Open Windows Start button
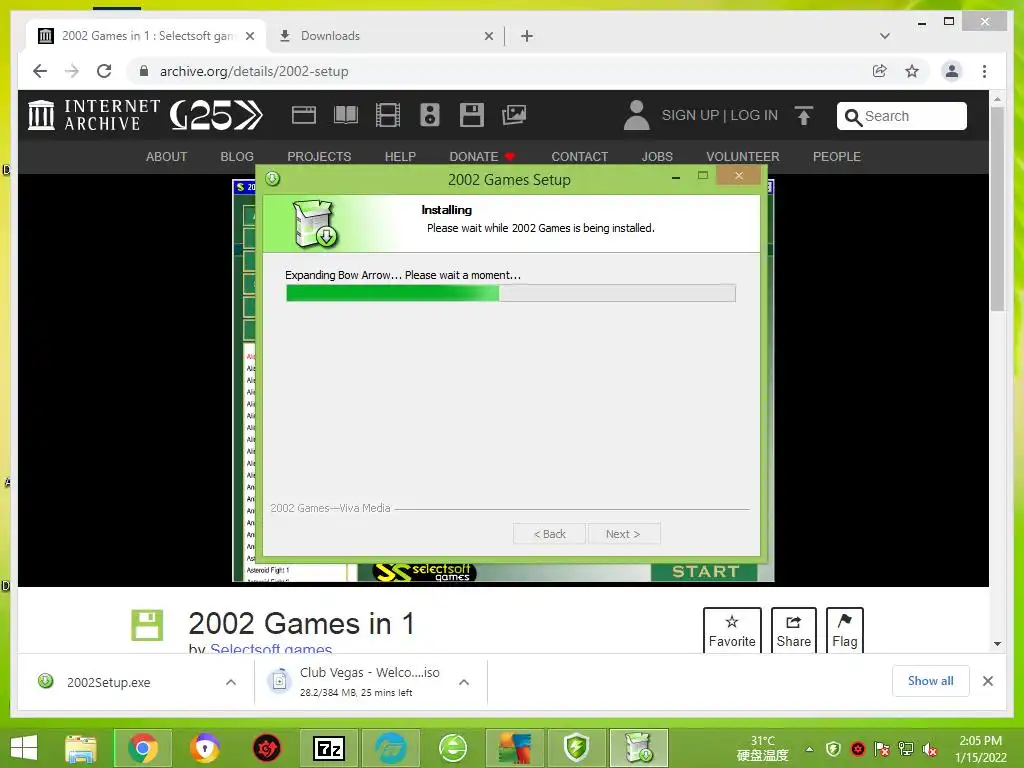Viewport: 1024px width, 768px height. [25, 748]
